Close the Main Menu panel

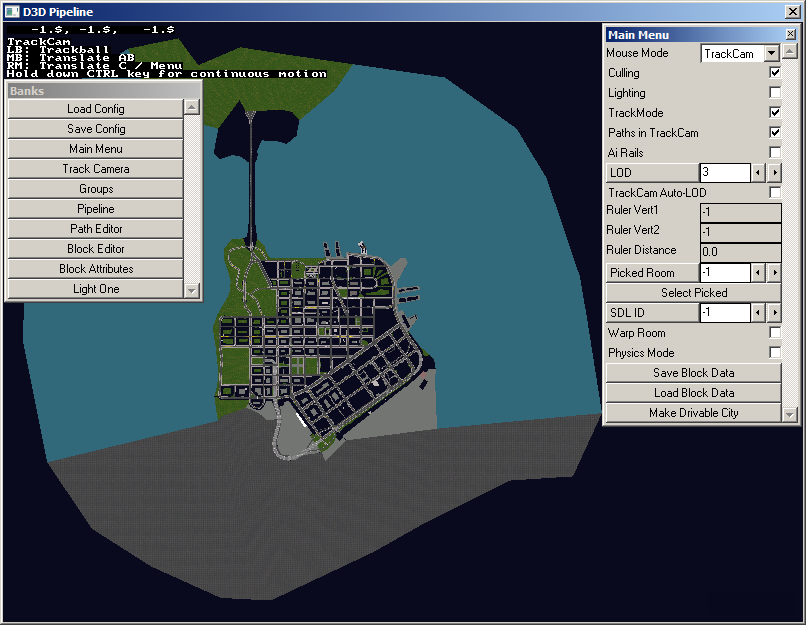click(x=791, y=34)
